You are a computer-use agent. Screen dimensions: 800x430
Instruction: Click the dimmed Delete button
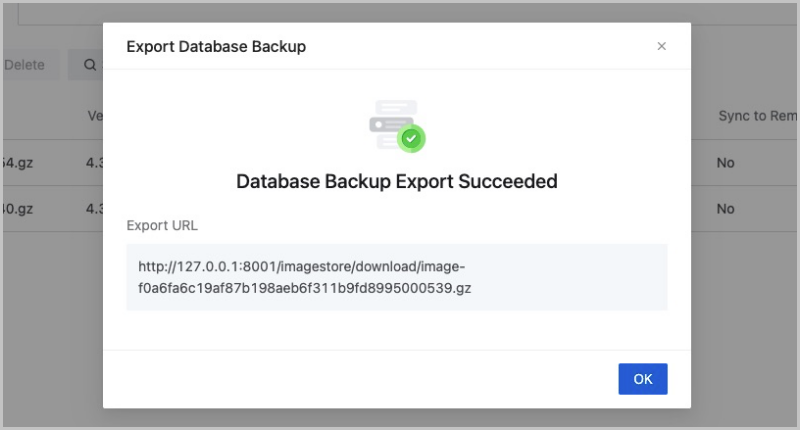coord(26,65)
